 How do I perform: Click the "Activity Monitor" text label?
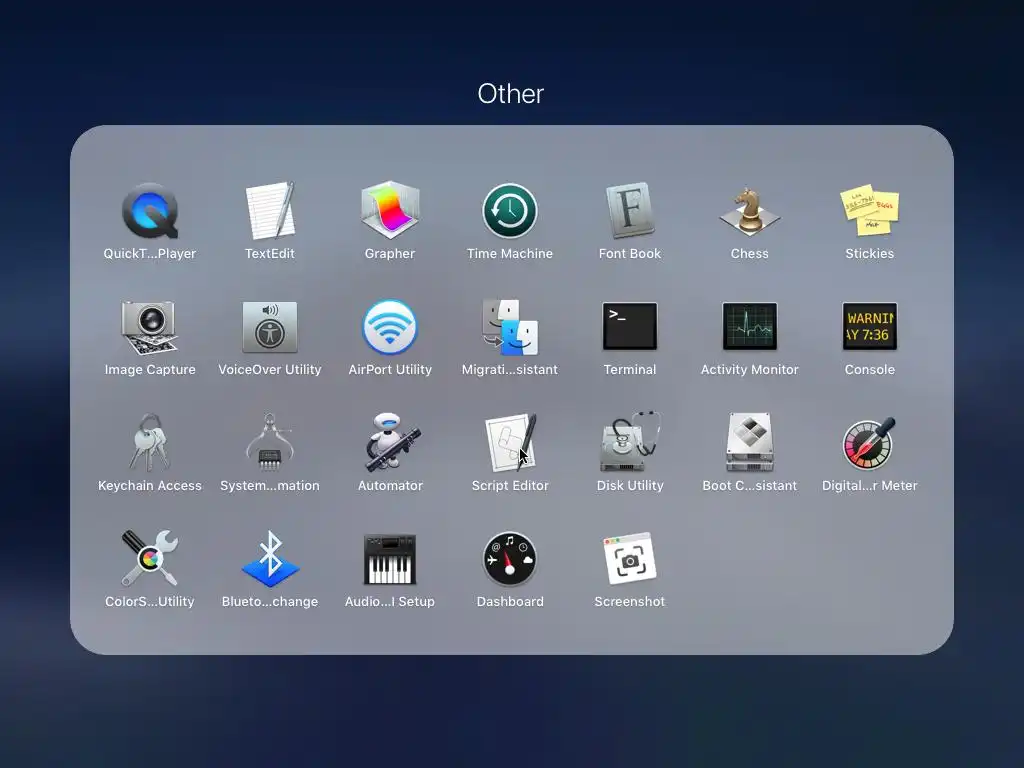(750, 370)
